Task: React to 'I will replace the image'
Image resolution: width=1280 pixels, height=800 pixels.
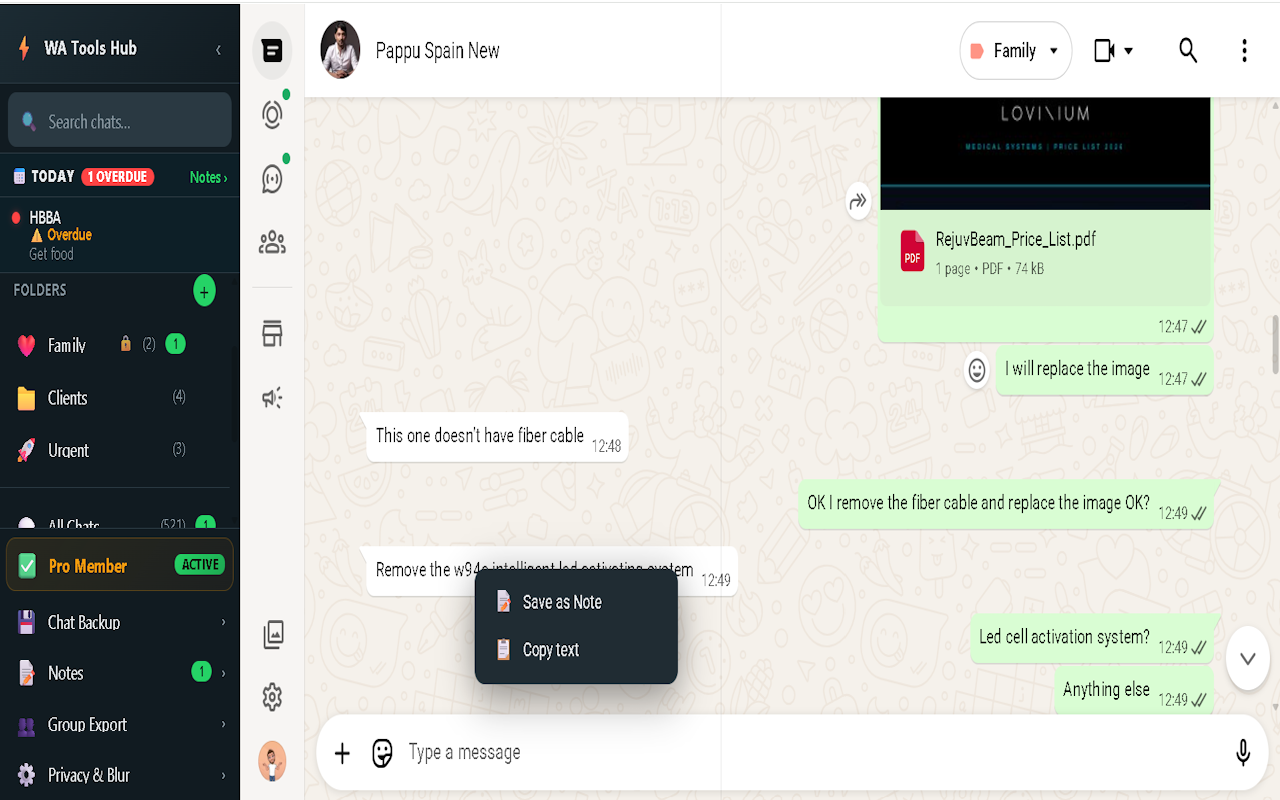Action: 976,370
